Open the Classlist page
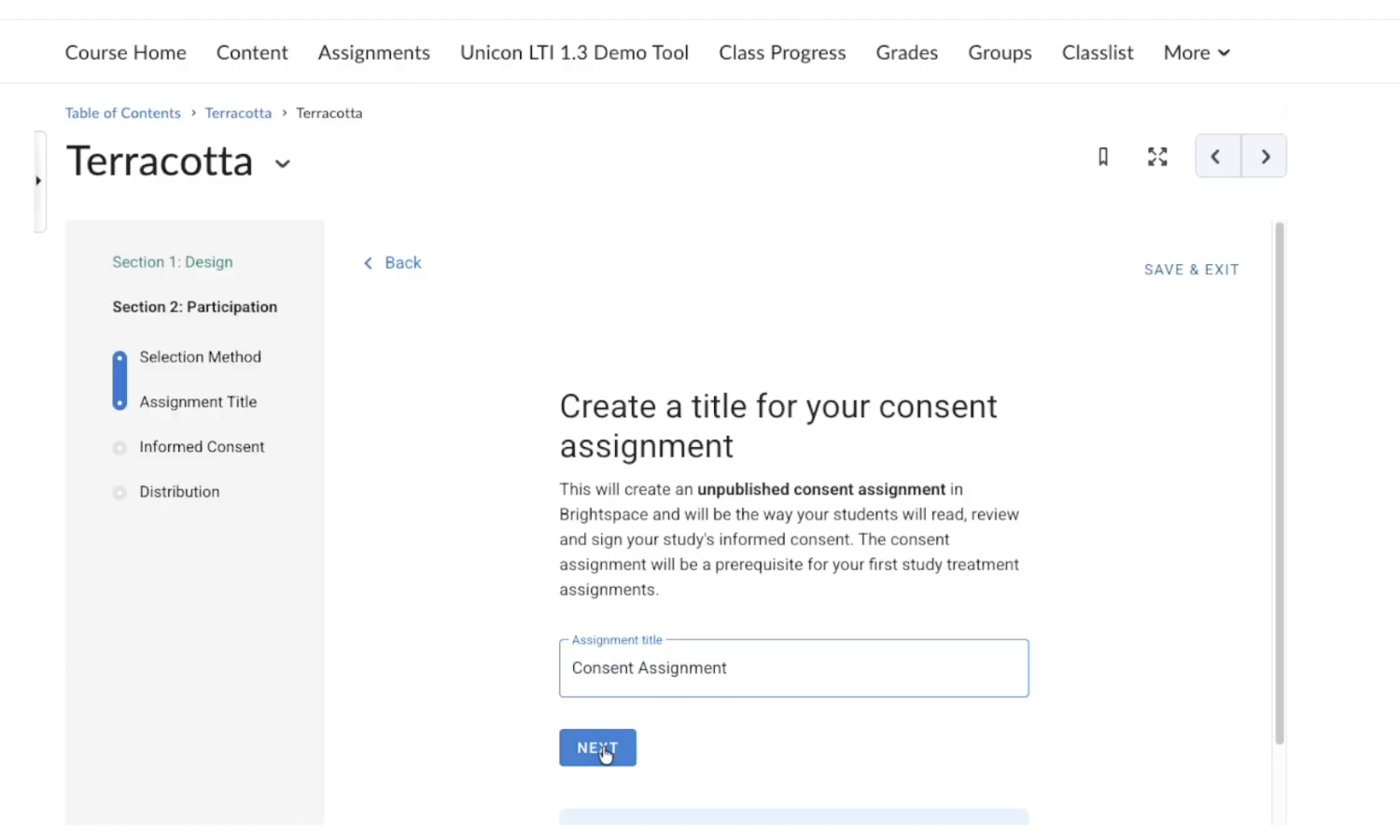1400x840 pixels. pyautogui.click(x=1098, y=52)
